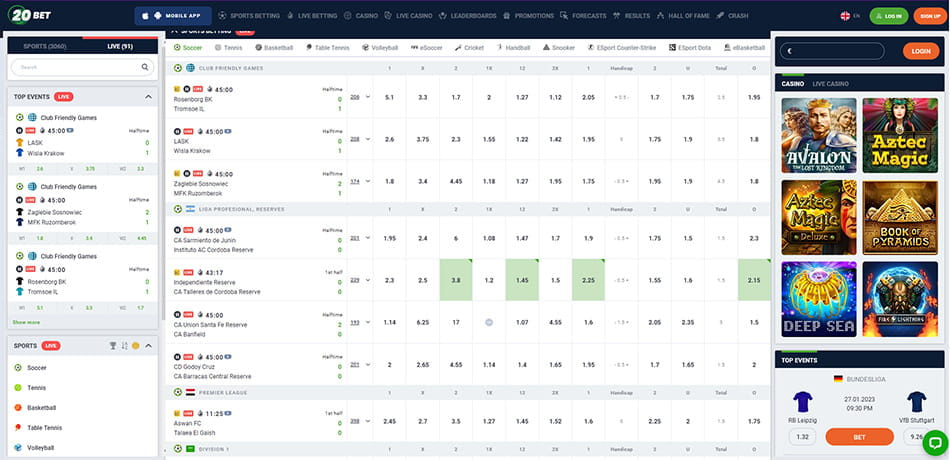Viewport: 950px width, 460px height.
Task: Switch to Live Casino tab in right panel
Action: coord(831,84)
